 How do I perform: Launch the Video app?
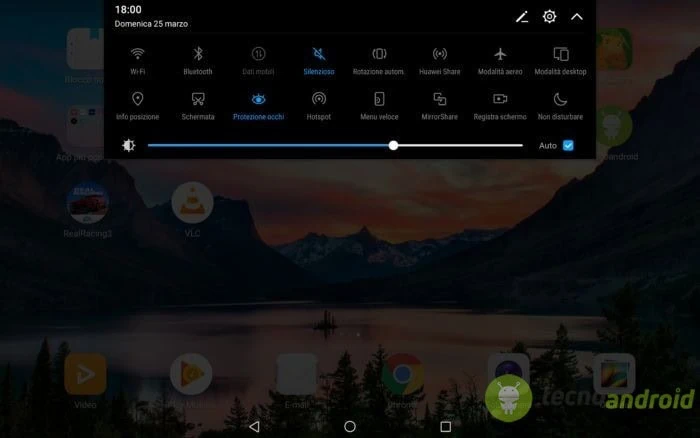point(85,381)
